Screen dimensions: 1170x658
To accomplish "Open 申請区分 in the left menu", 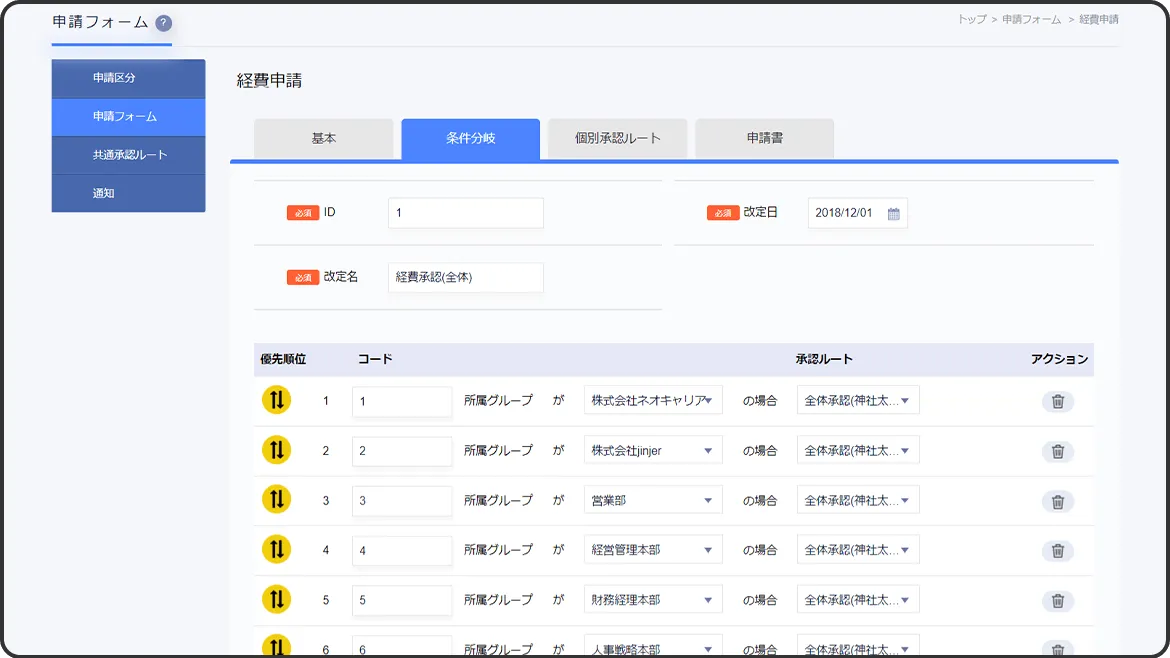I will [129, 78].
